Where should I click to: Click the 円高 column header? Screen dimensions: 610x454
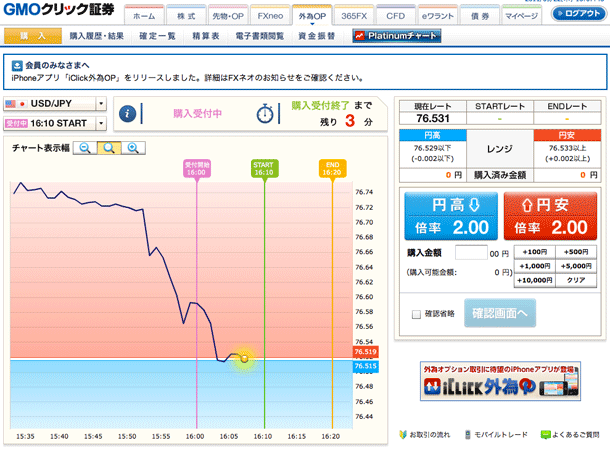[433, 135]
